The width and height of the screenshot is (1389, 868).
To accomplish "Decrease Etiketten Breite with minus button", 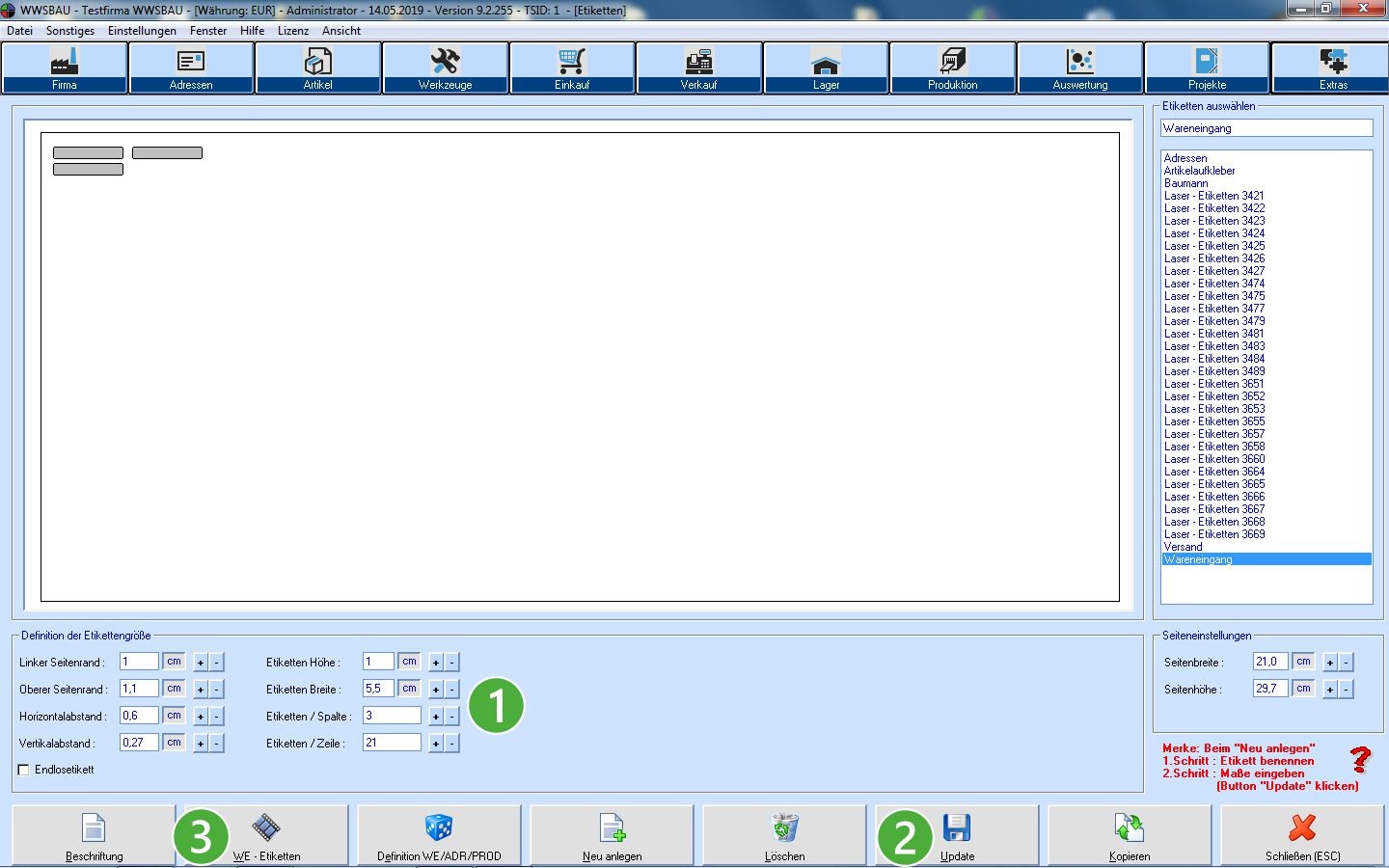I will click(451, 690).
